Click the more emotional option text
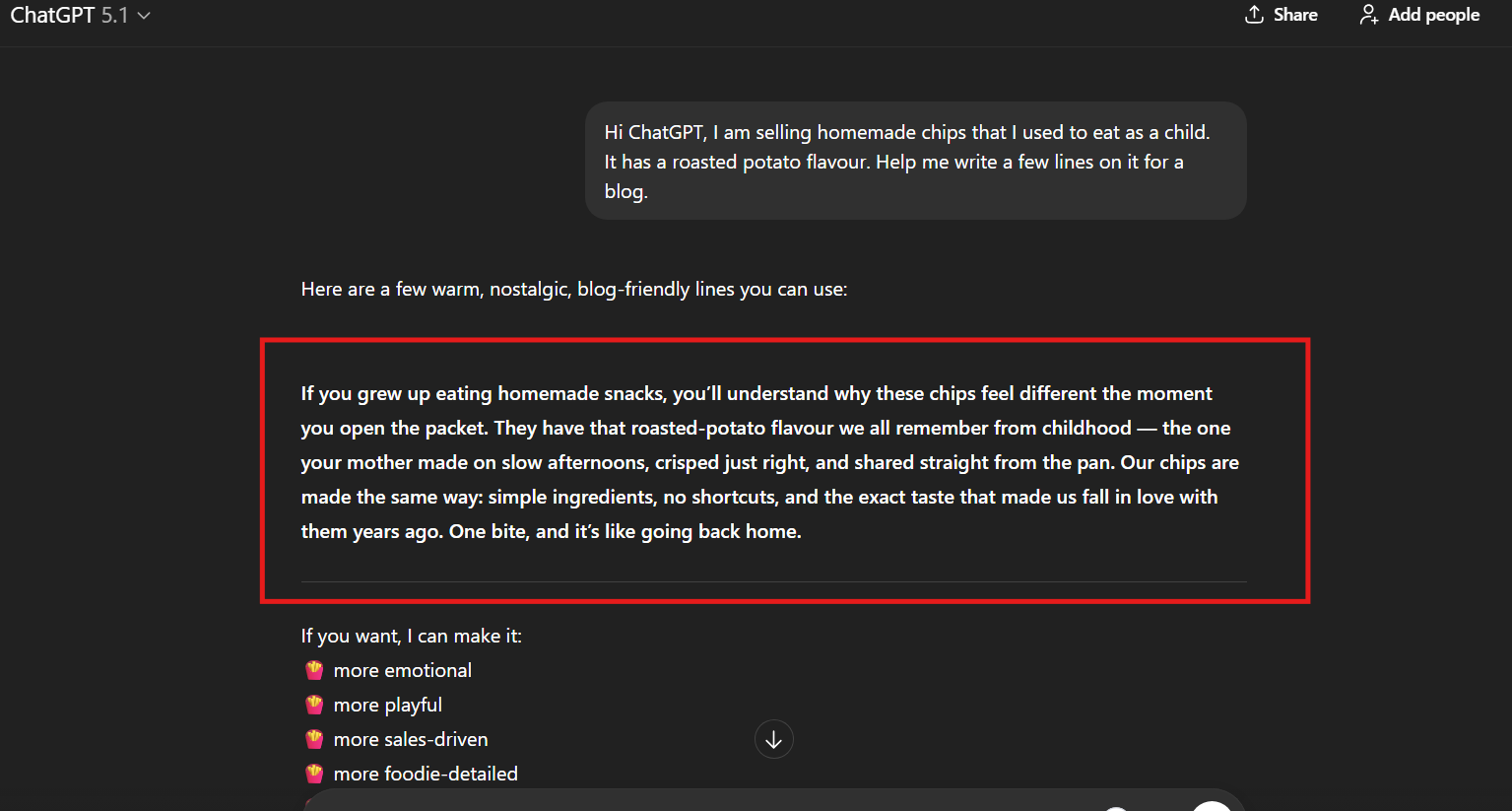Image resolution: width=1512 pixels, height=811 pixels. (x=402, y=671)
